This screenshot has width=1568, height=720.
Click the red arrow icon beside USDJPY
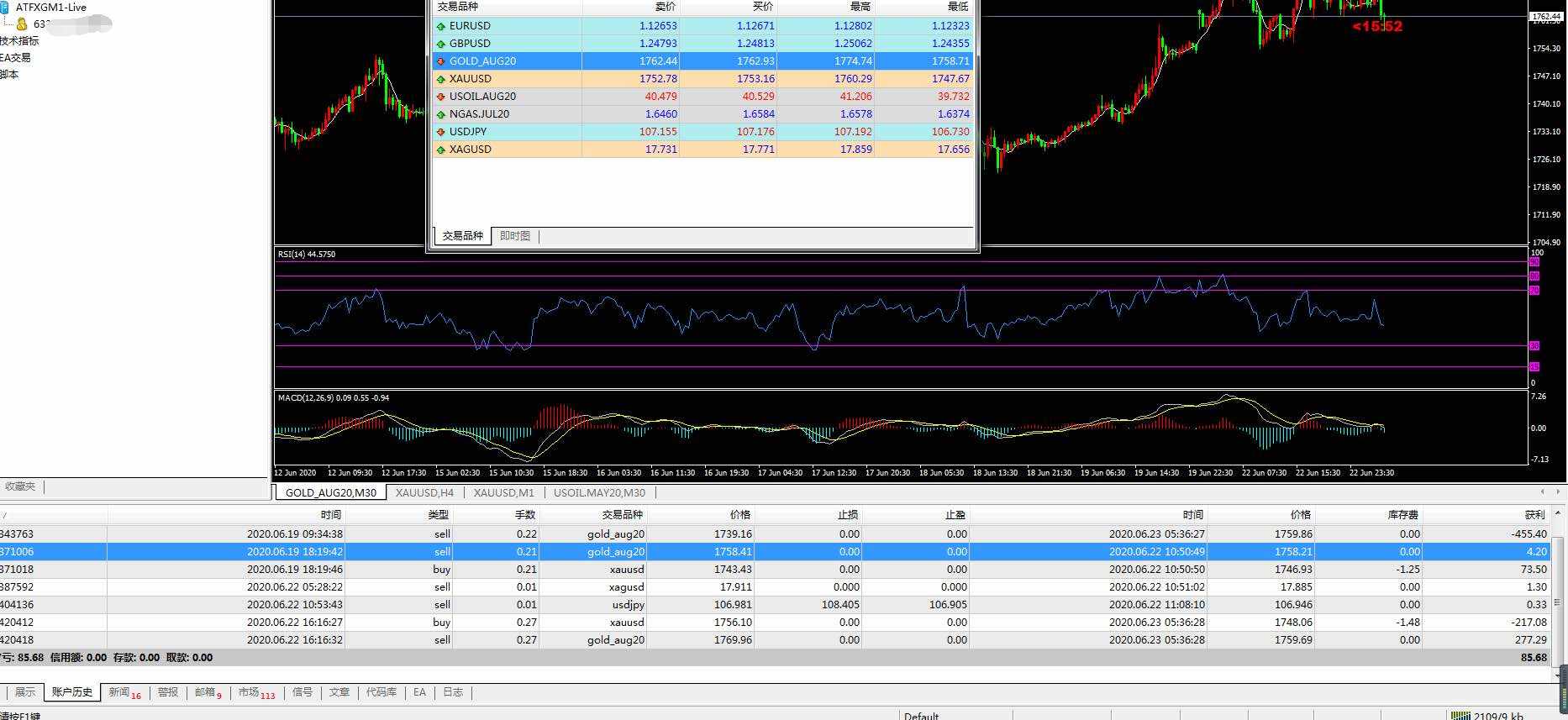440,132
